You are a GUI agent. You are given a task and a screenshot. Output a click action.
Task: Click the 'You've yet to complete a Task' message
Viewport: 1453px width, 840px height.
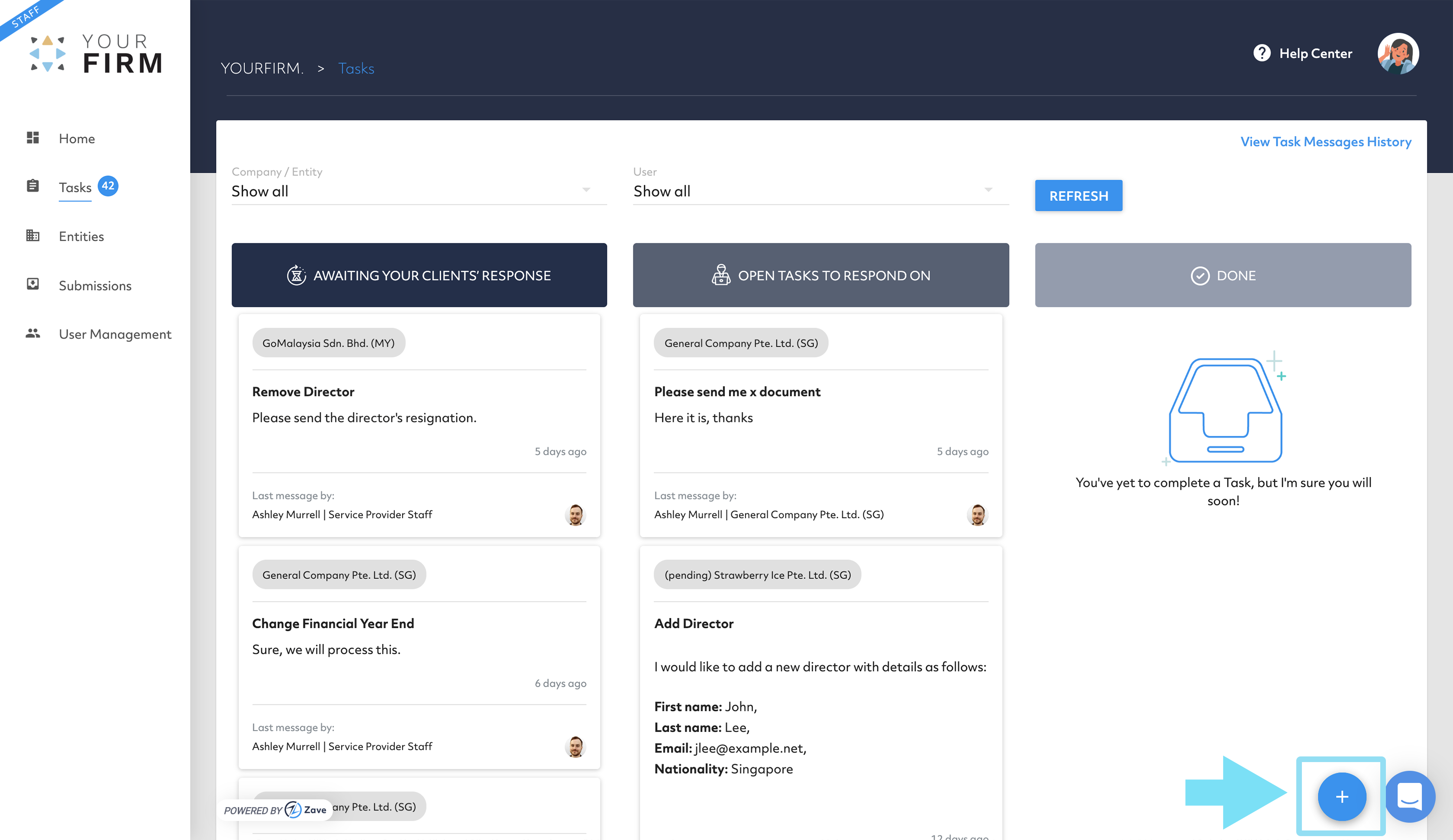1223,491
